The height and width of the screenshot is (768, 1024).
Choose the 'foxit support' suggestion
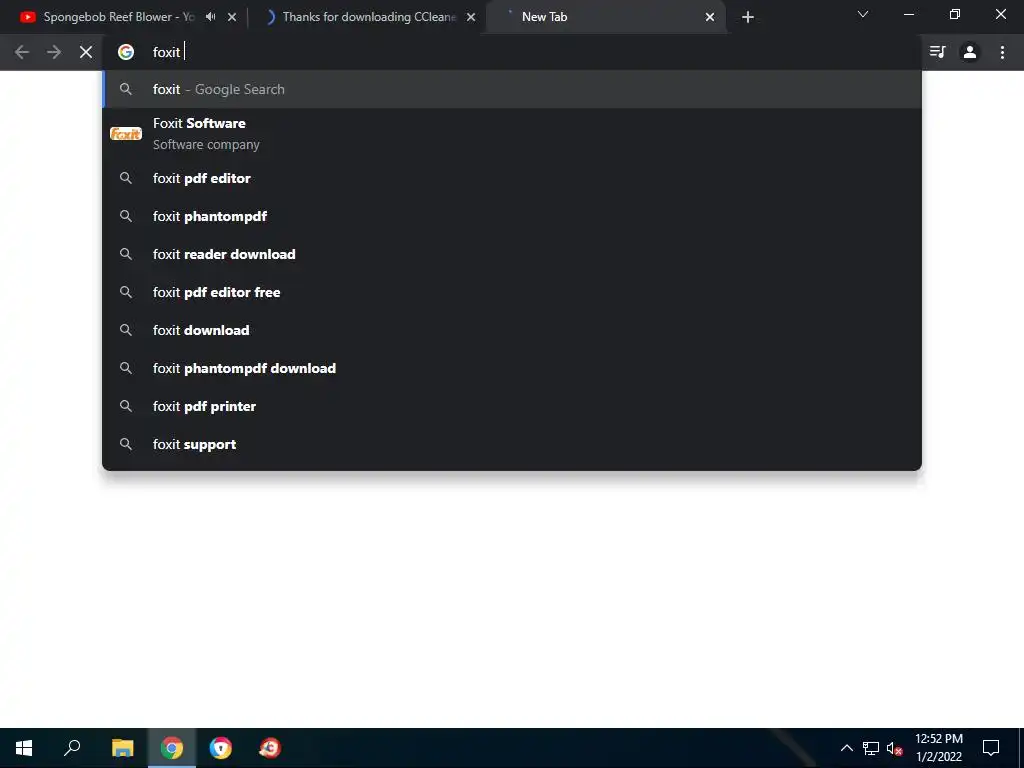(512, 444)
